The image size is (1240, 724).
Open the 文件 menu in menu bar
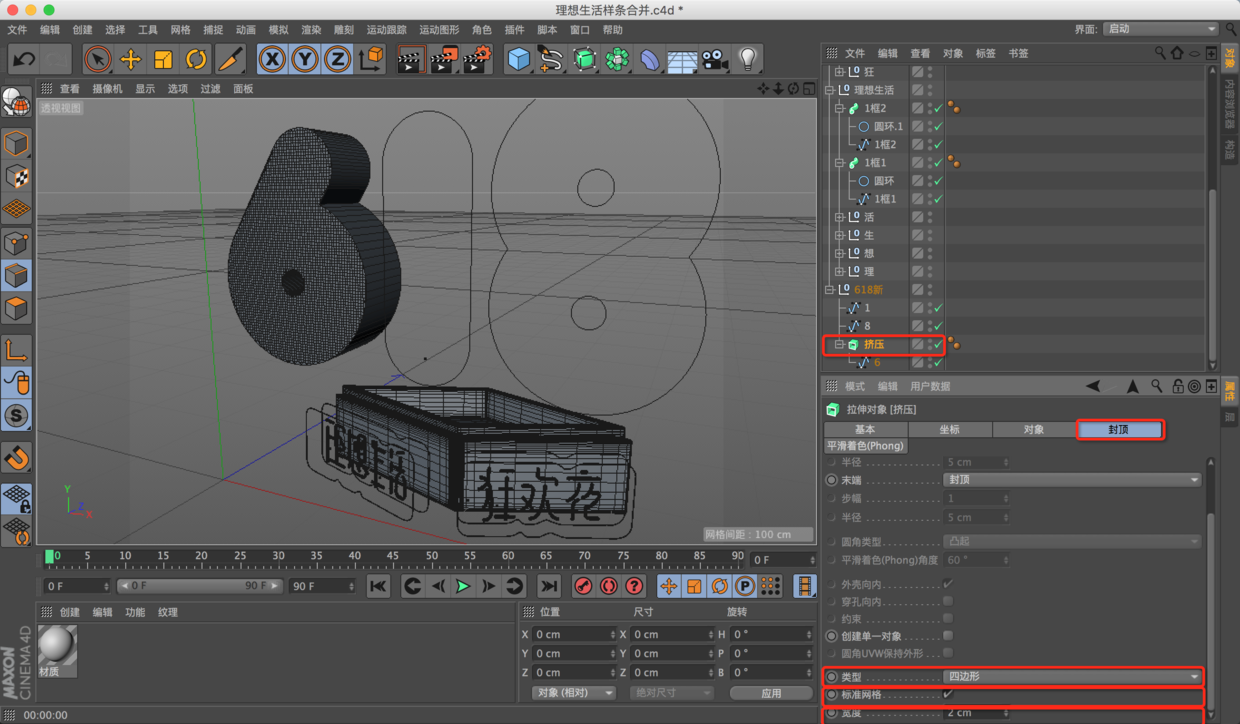[18, 30]
